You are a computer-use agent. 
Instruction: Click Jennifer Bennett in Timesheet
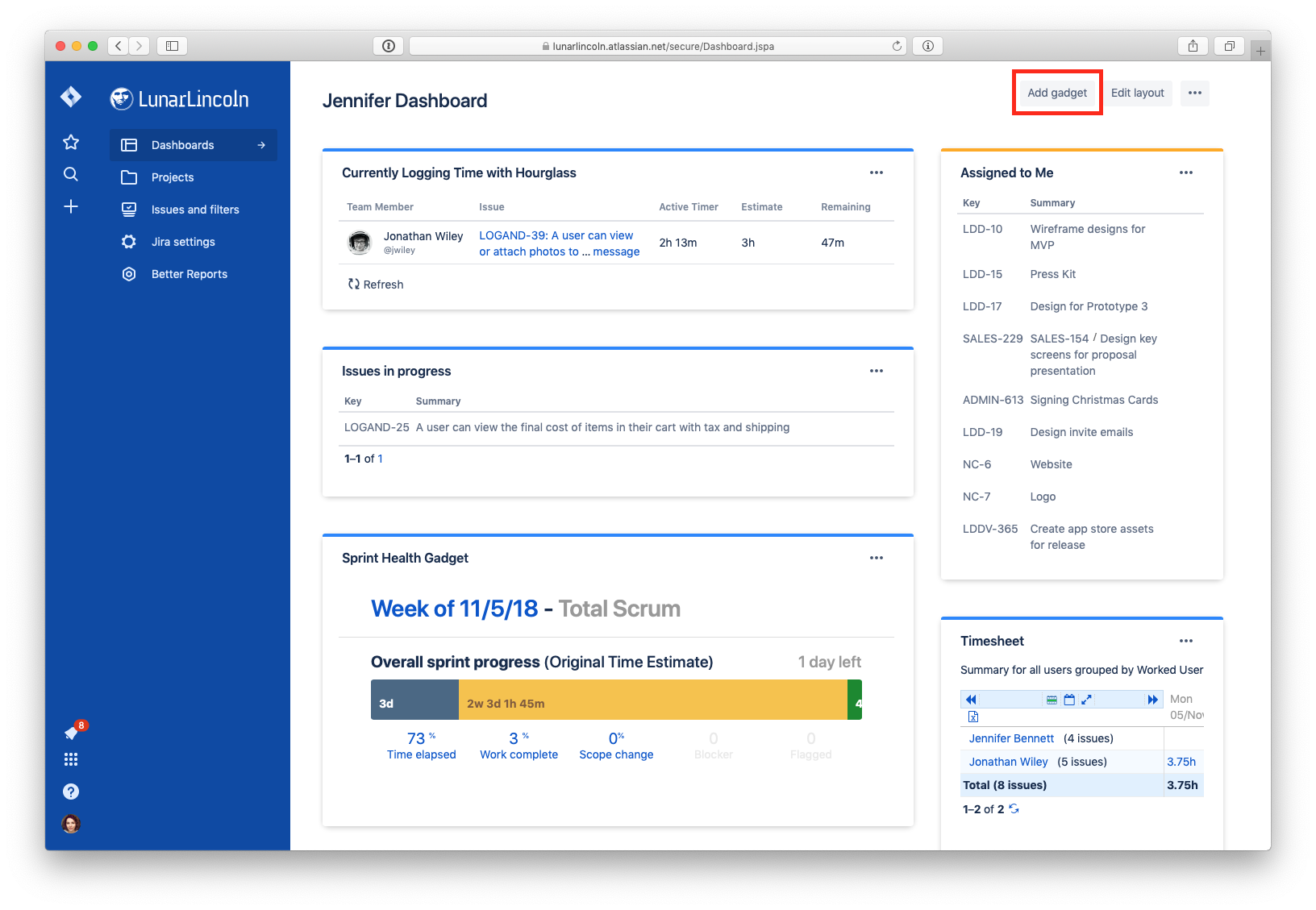click(x=1011, y=738)
